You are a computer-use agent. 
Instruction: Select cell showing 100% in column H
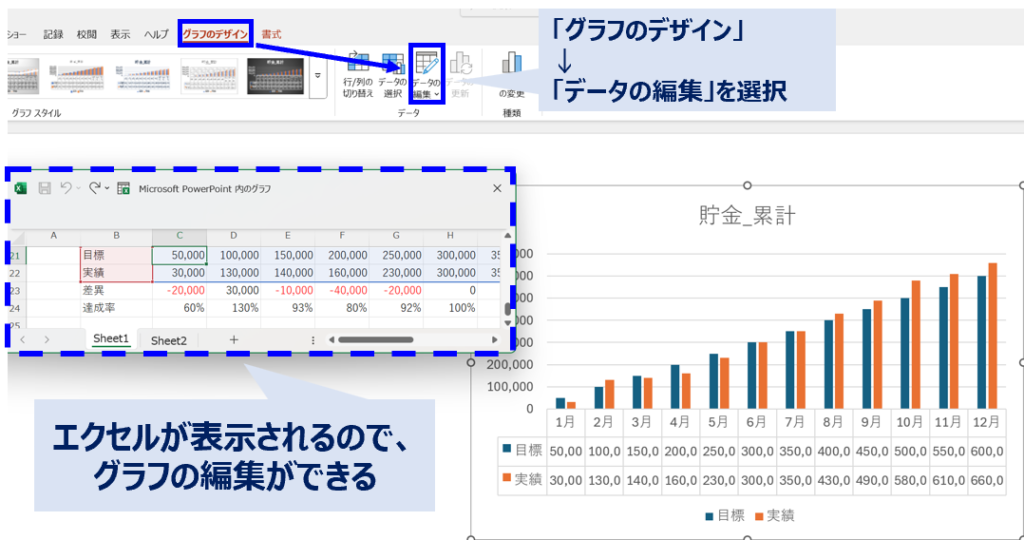[451, 308]
